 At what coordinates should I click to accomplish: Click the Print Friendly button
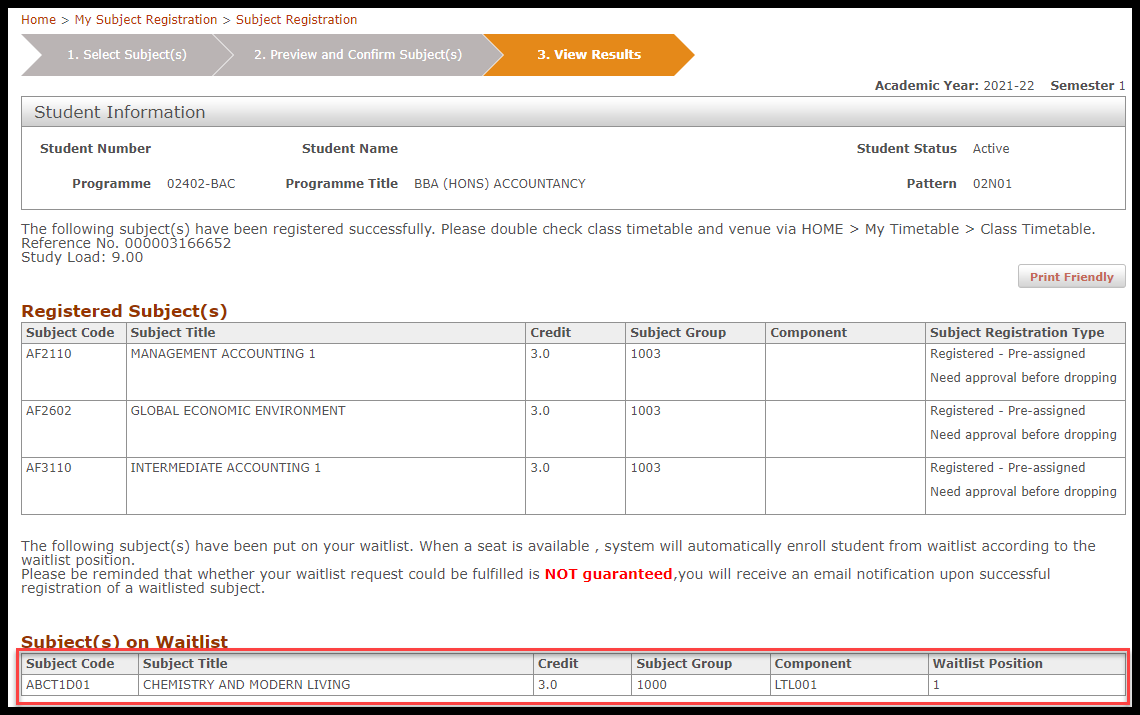(1072, 276)
